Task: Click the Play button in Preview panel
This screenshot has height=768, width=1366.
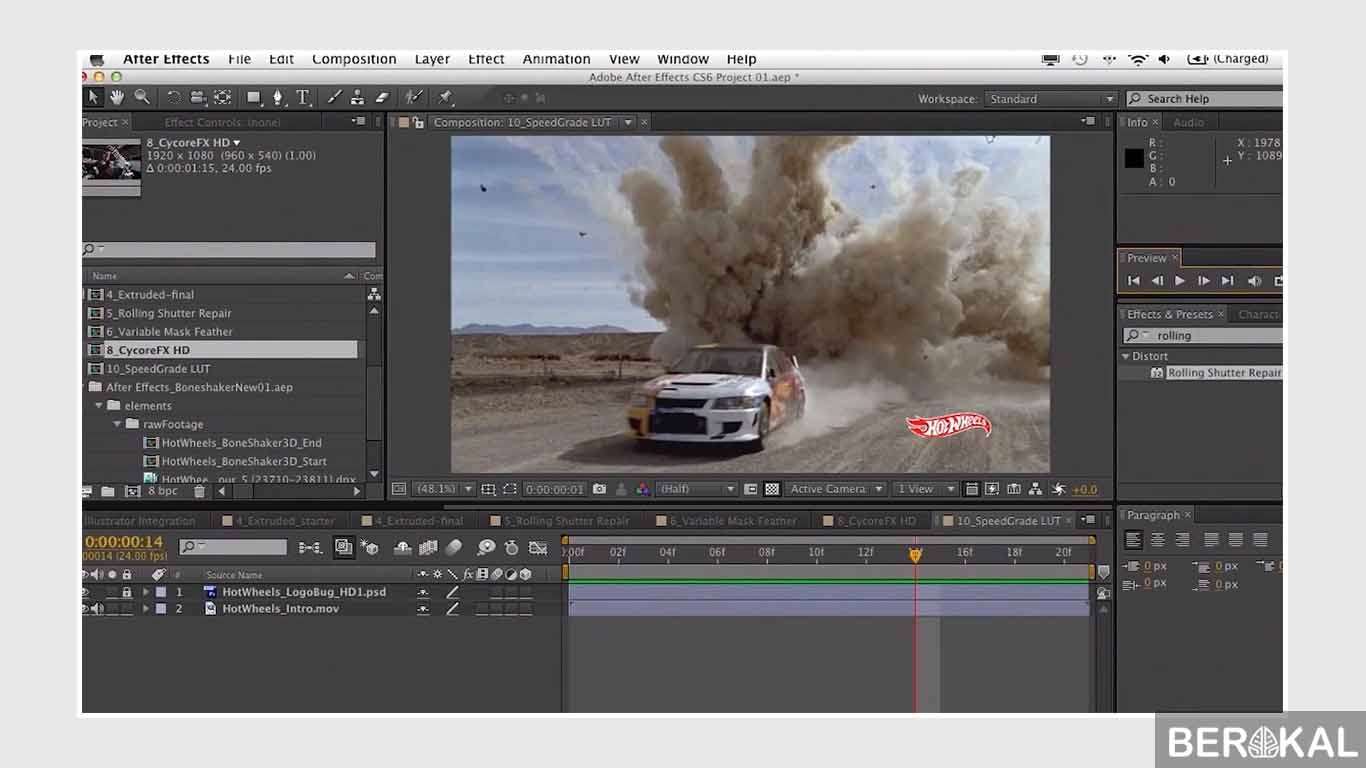Action: point(1179,280)
